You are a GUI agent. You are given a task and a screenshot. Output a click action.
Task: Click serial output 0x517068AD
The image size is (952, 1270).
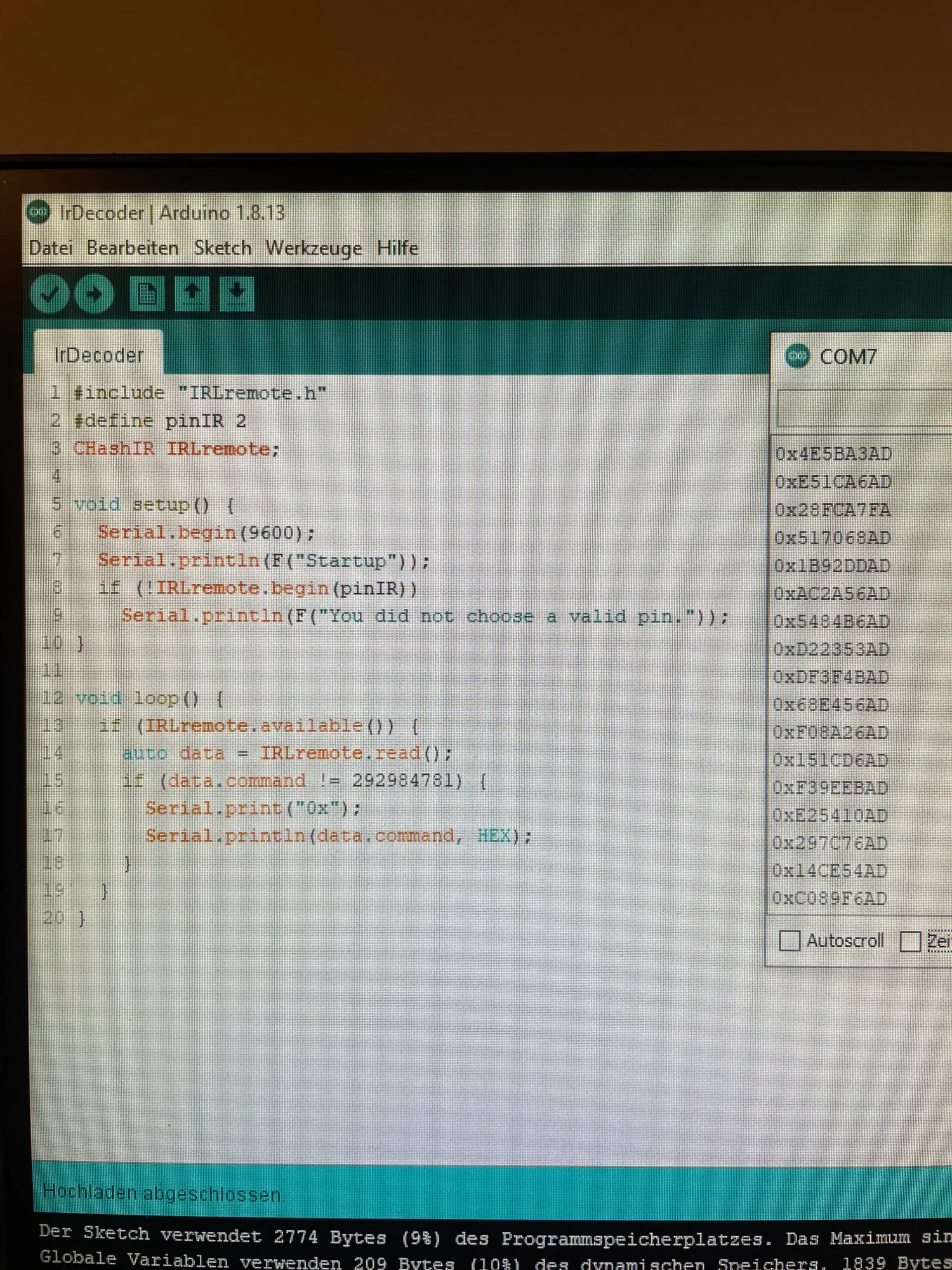point(833,538)
